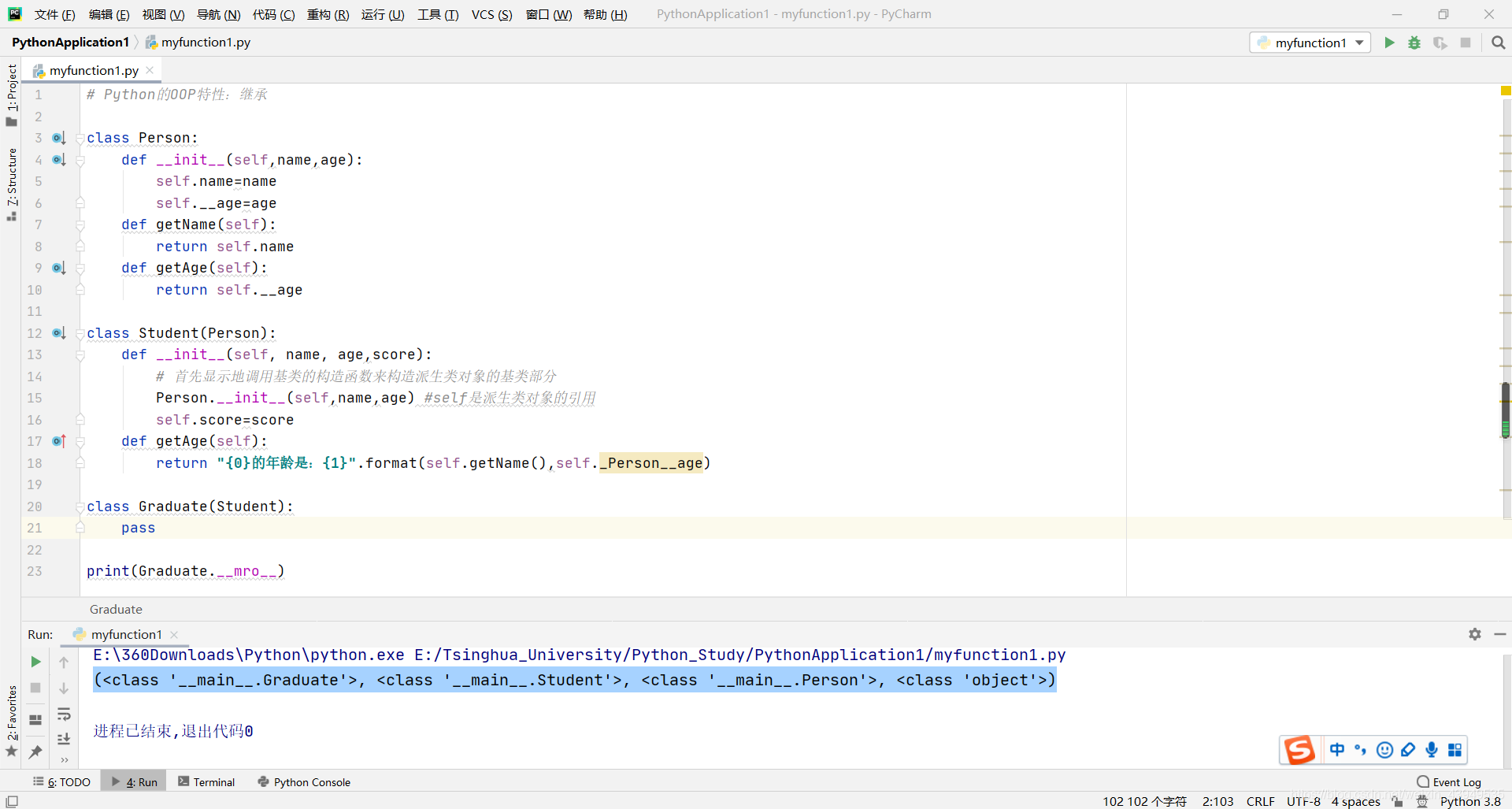The height and width of the screenshot is (809, 1512).
Task: Click Graduate breadcrumb below the editor
Action: [116, 609]
